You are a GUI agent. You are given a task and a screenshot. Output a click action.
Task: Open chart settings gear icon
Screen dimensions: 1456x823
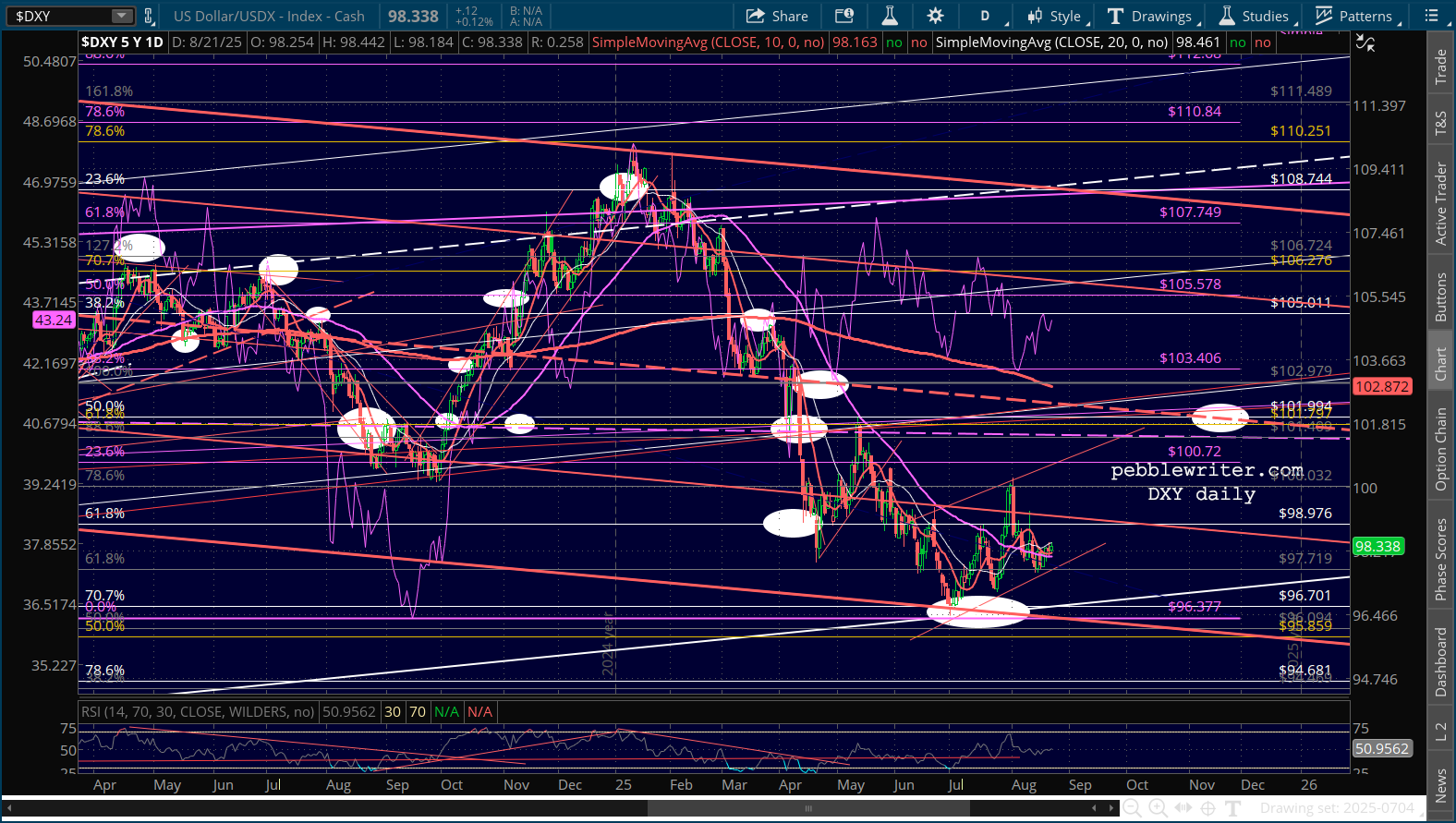click(935, 16)
